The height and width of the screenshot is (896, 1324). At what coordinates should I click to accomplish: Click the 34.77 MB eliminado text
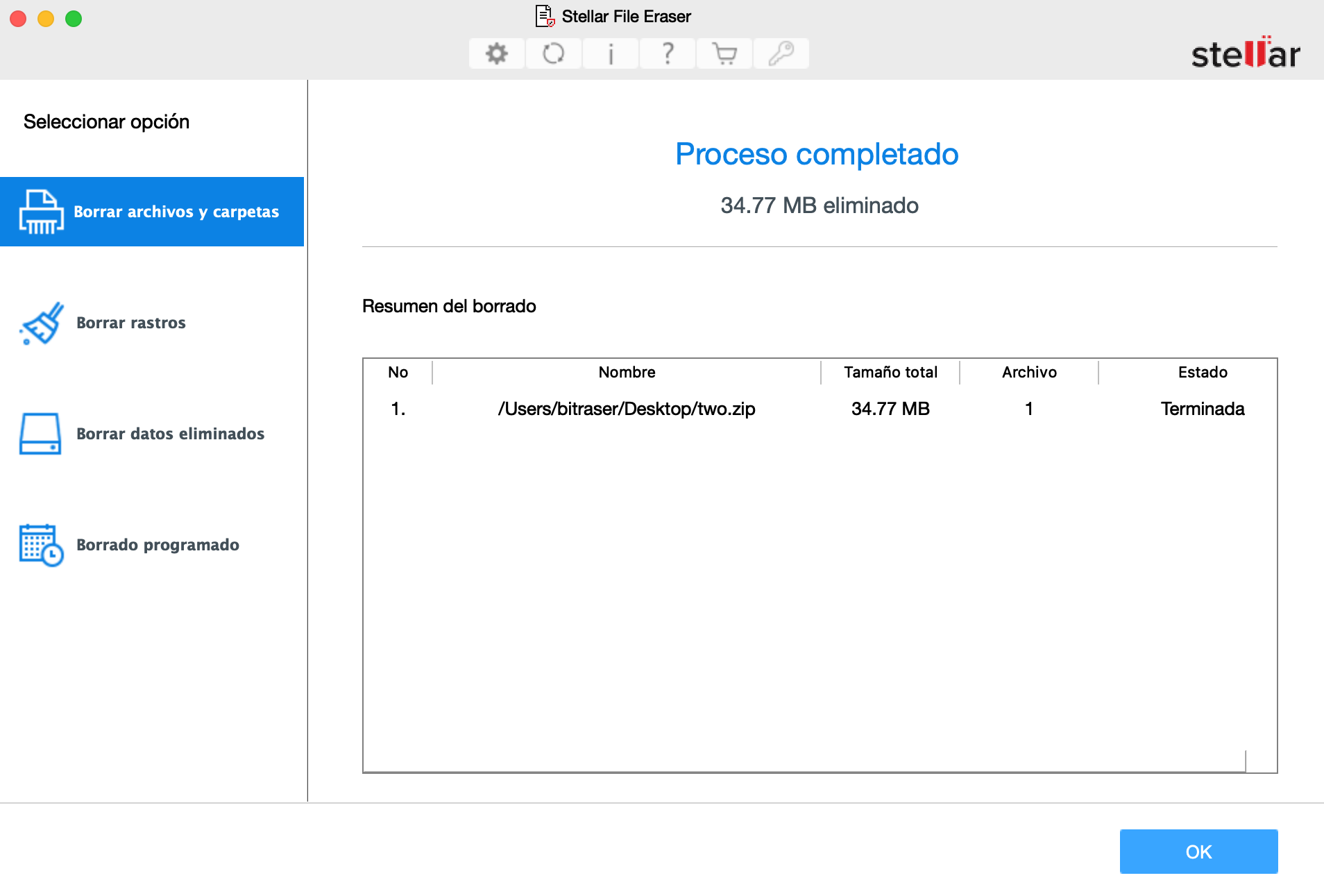pos(820,205)
